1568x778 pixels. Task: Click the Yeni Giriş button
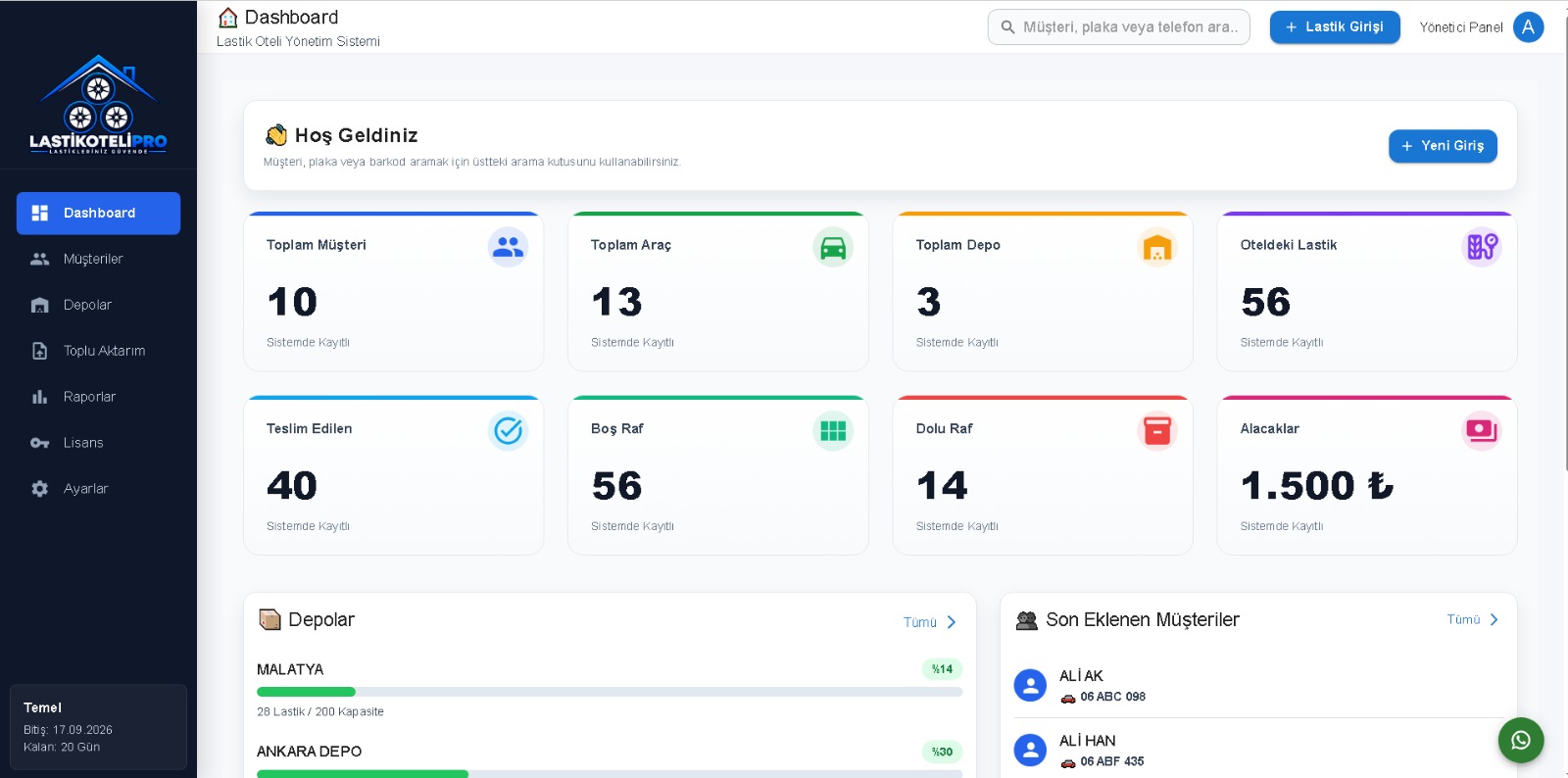click(x=1443, y=146)
